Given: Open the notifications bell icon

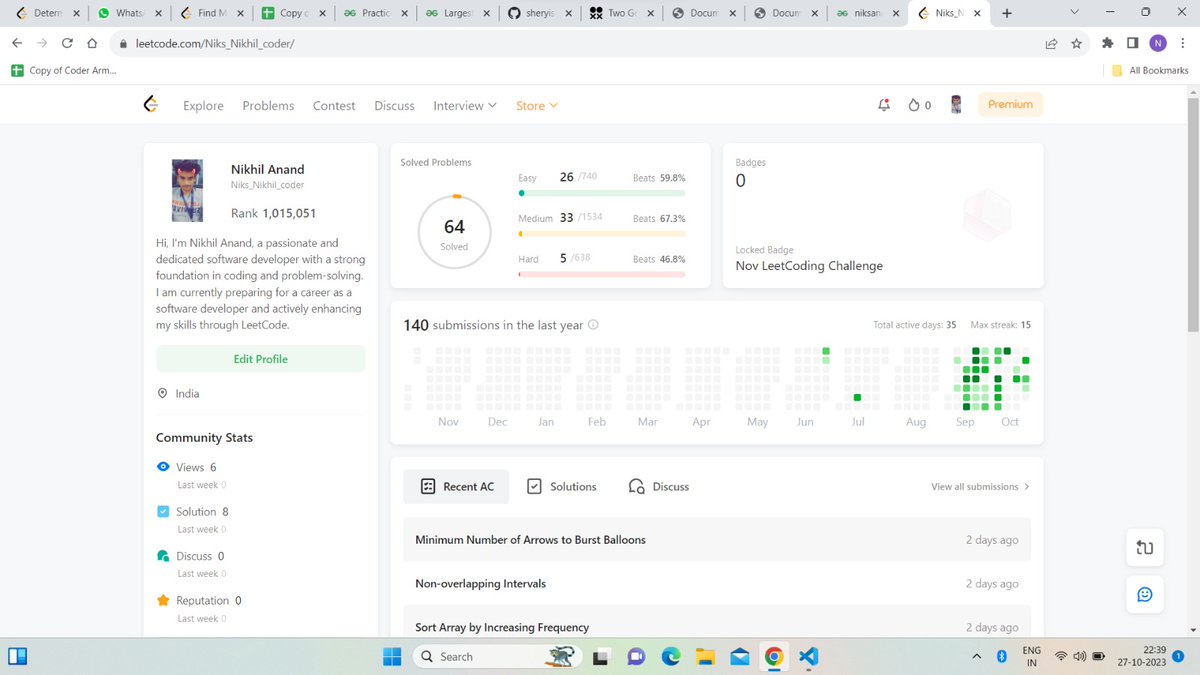Looking at the screenshot, I should (883, 105).
